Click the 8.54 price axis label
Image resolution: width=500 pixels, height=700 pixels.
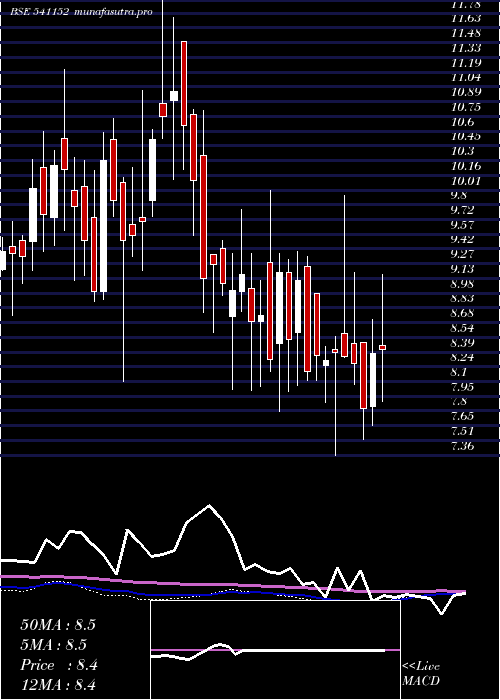(462, 328)
